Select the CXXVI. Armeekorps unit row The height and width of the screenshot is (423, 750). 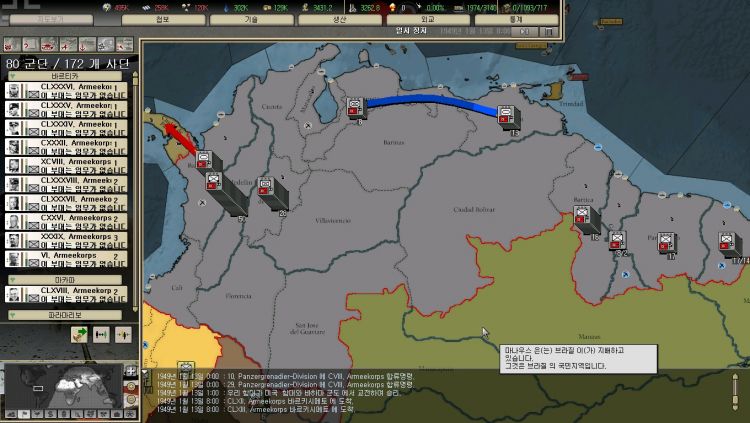tap(66, 222)
